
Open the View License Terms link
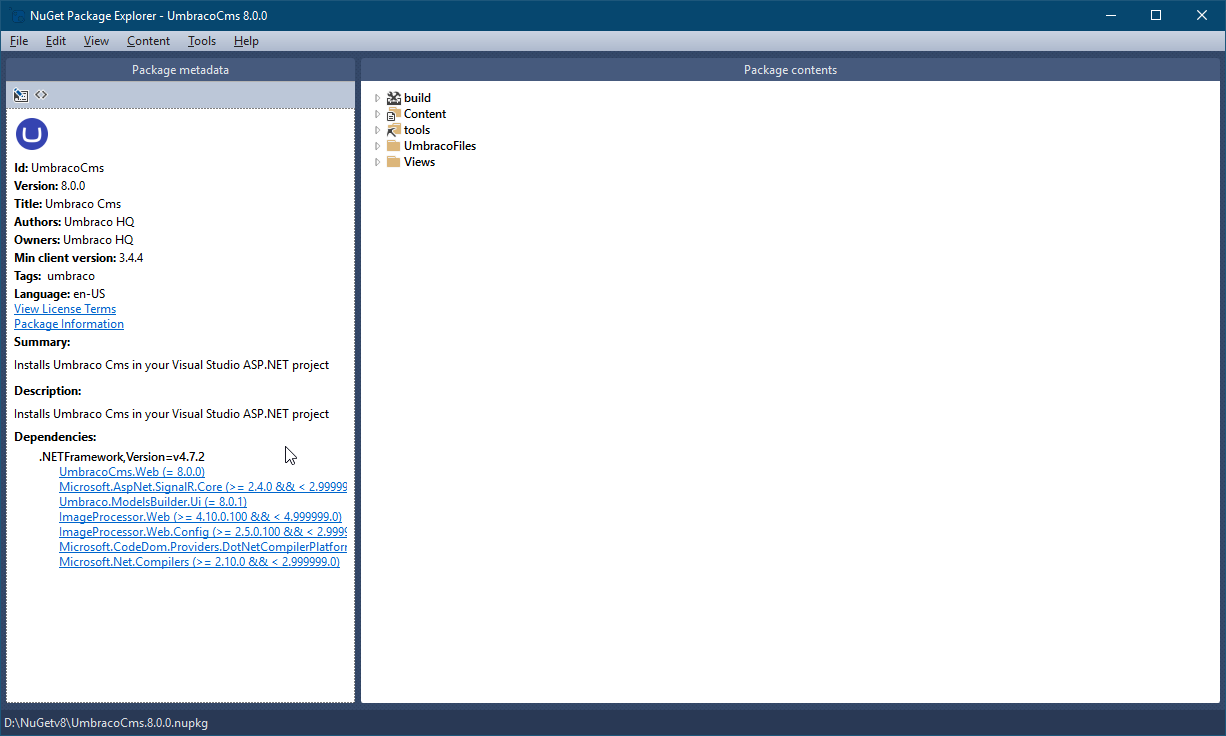click(x=65, y=309)
